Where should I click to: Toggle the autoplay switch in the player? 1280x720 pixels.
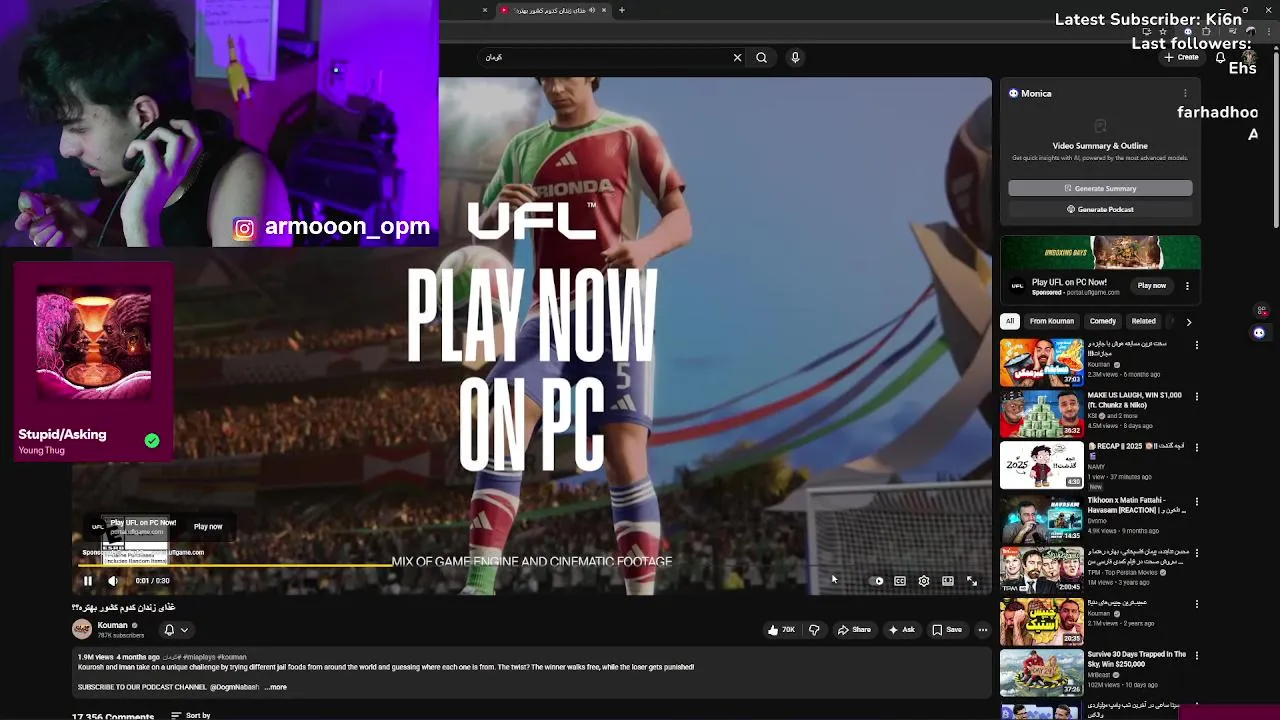[878, 581]
